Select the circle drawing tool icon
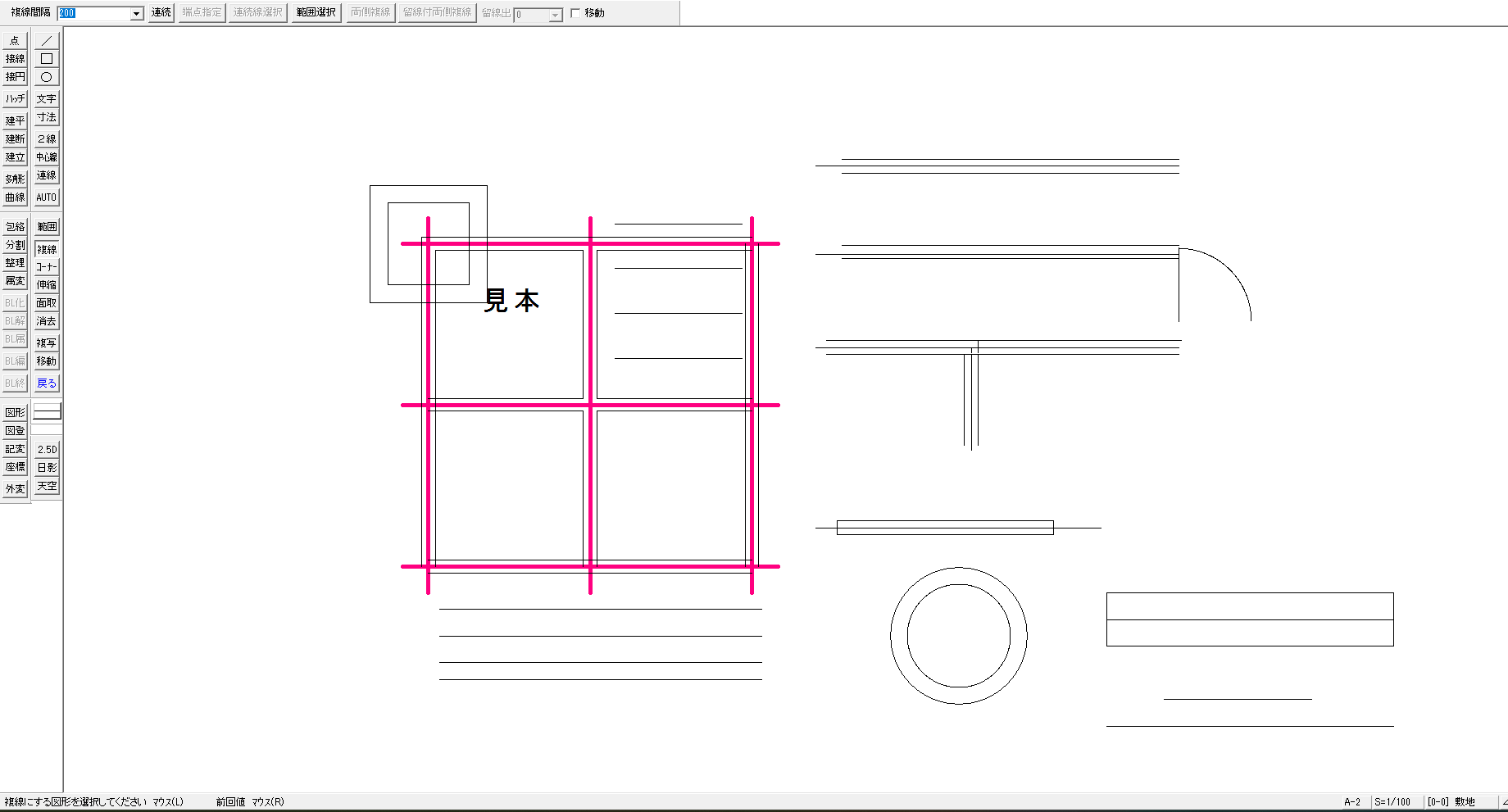 click(47, 76)
